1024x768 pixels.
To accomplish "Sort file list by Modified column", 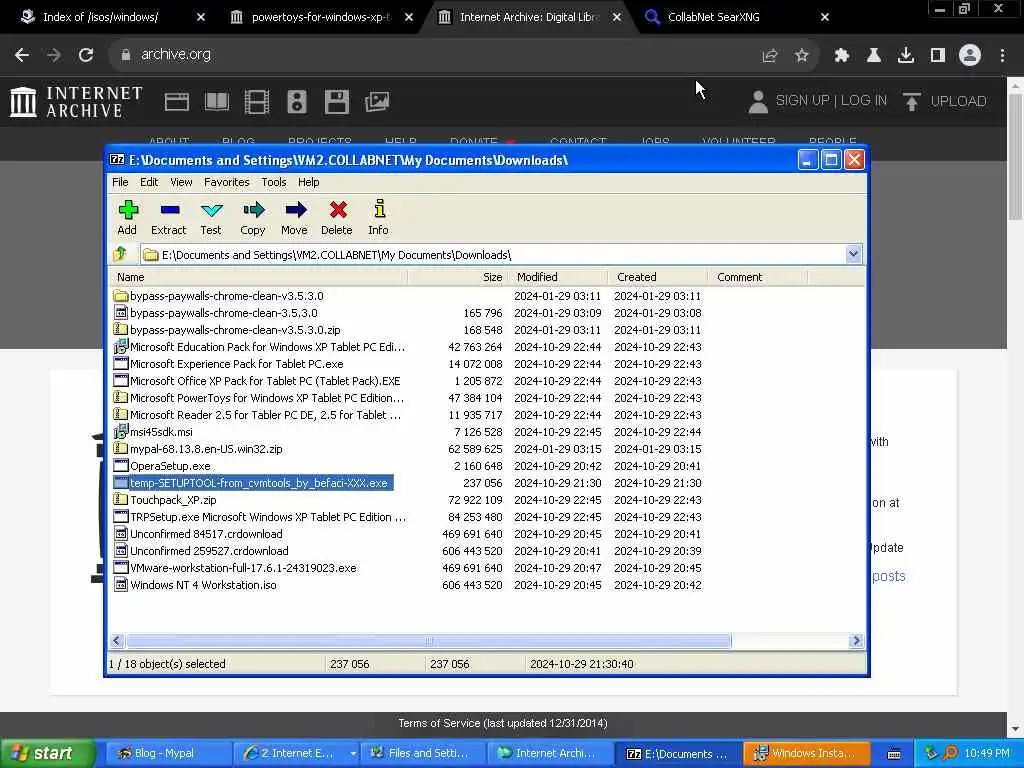I will 558,277.
